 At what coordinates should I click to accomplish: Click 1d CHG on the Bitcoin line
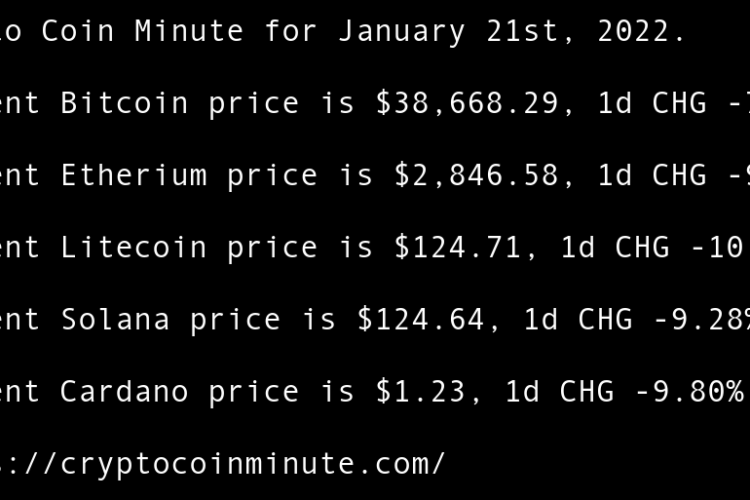click(648, 103)
